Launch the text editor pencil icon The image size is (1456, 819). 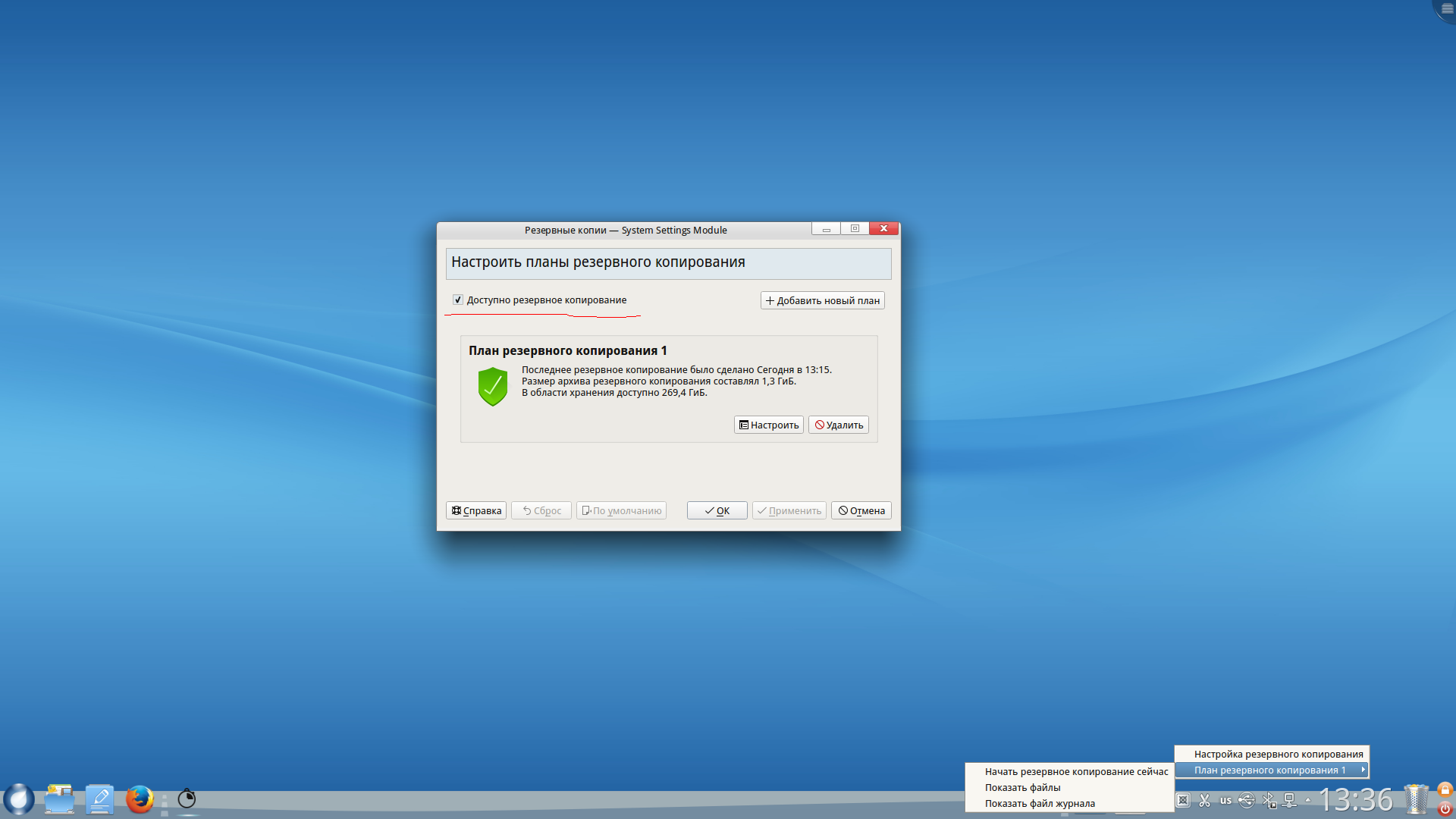99,799
